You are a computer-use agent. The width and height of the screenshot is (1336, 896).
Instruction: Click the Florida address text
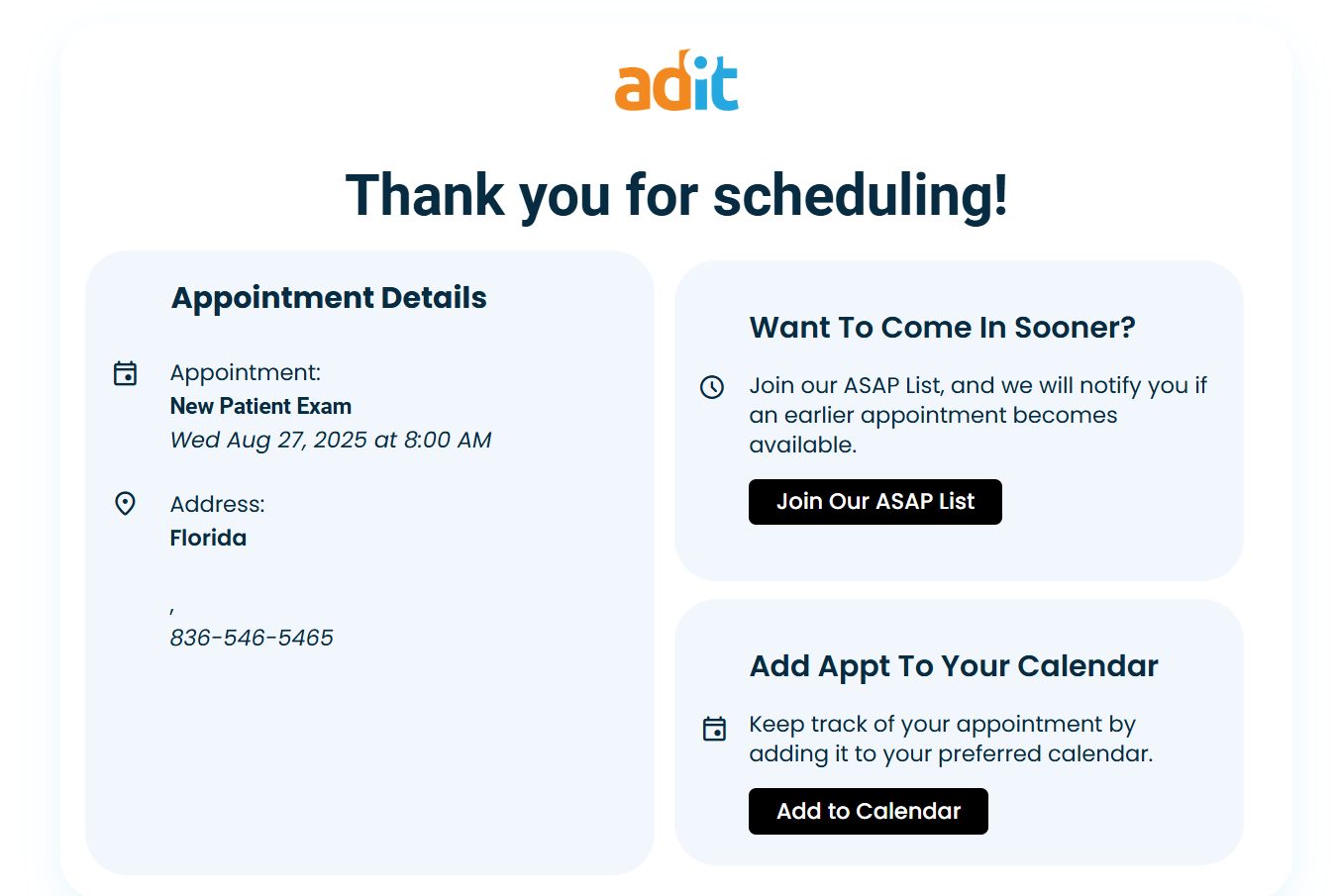click(208, 538)
